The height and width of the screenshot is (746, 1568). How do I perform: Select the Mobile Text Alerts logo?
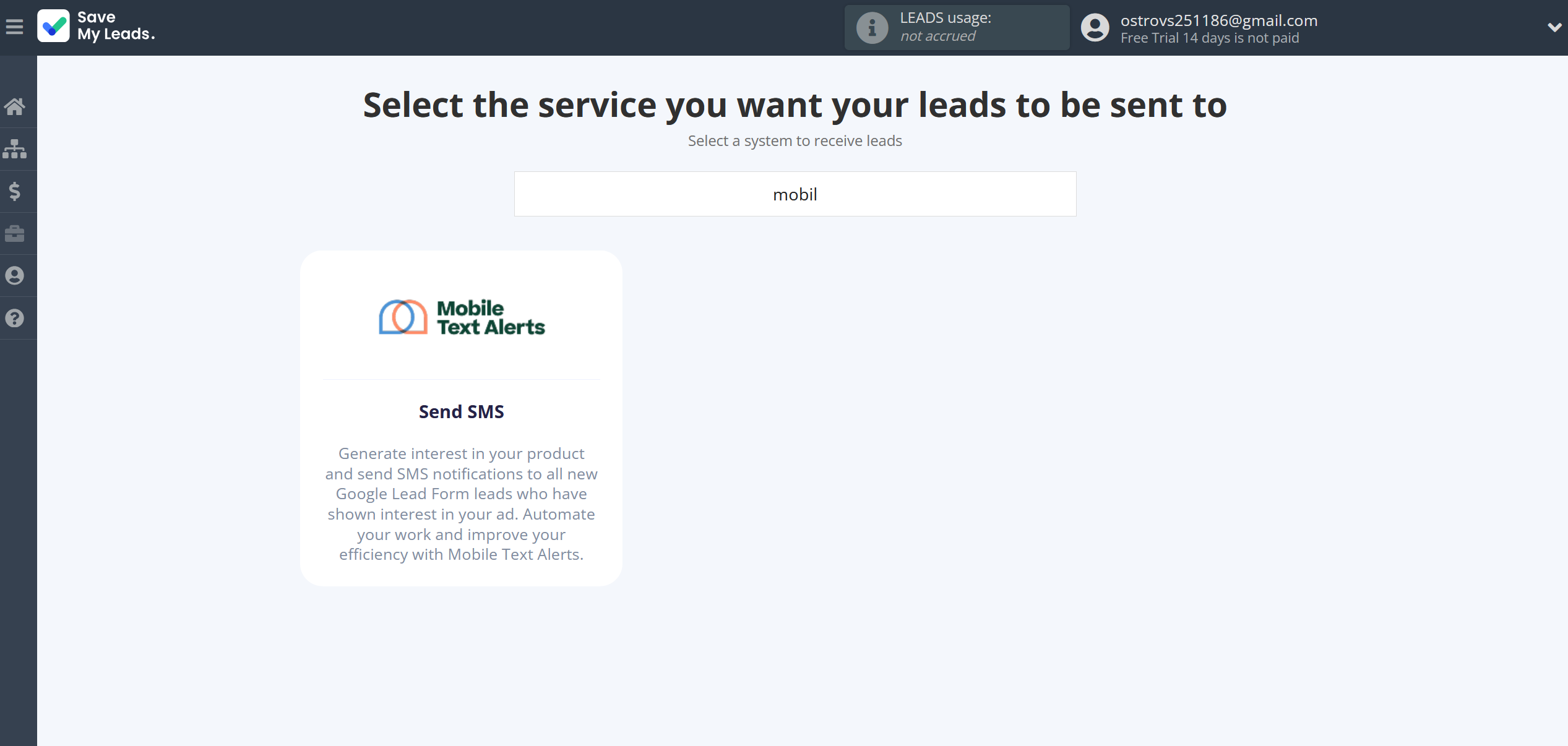pos(462,317)
